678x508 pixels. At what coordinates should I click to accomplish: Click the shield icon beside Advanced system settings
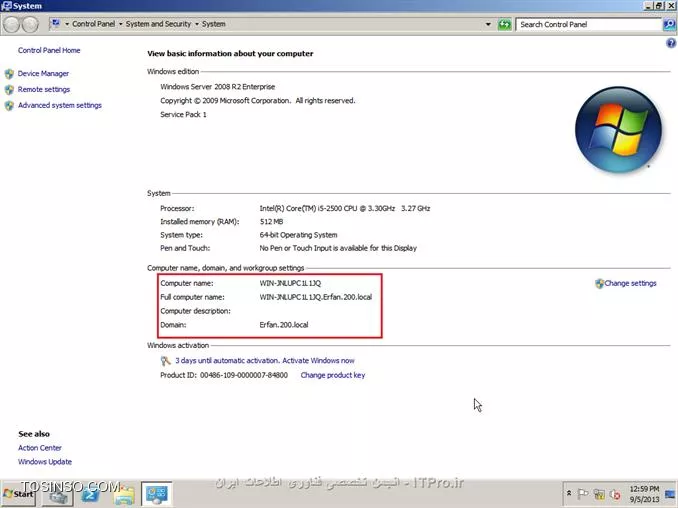point(9,106)
